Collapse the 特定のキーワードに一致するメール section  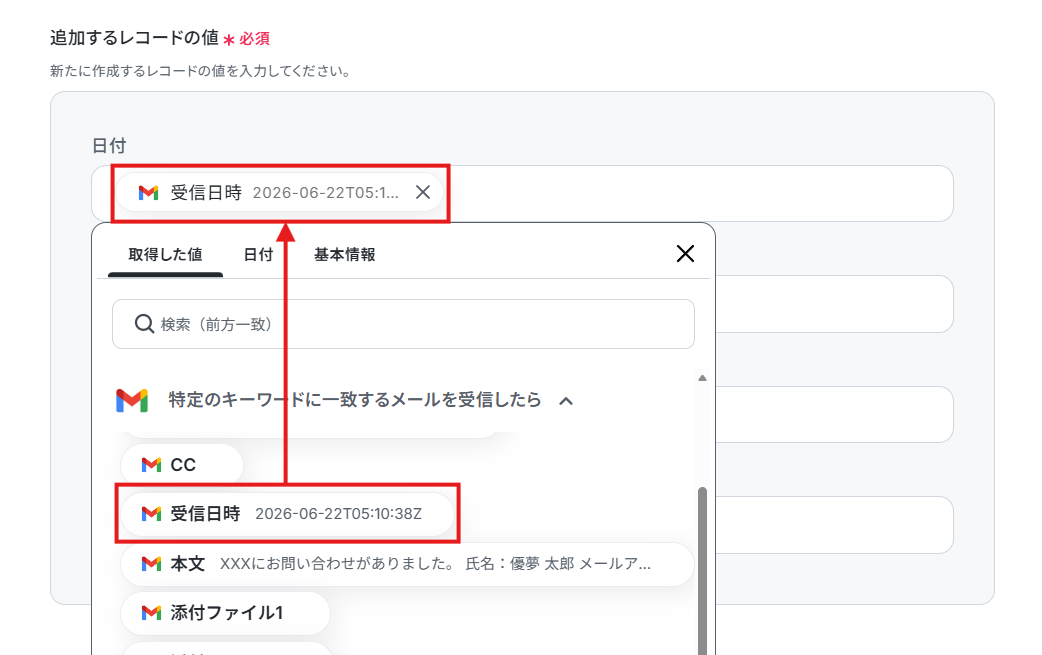[x=566, y=401]
